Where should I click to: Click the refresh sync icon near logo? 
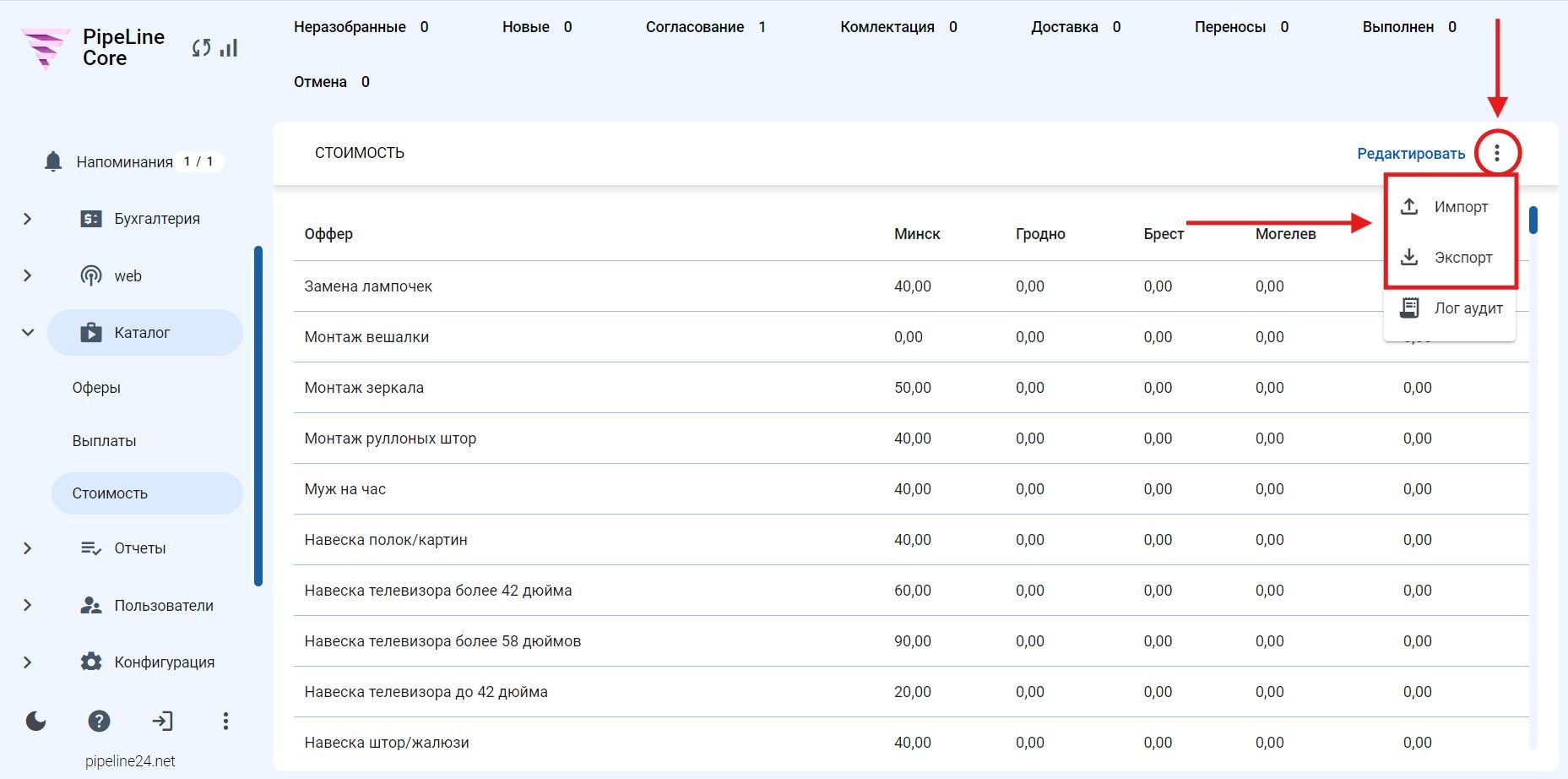(x=201, y=48)
